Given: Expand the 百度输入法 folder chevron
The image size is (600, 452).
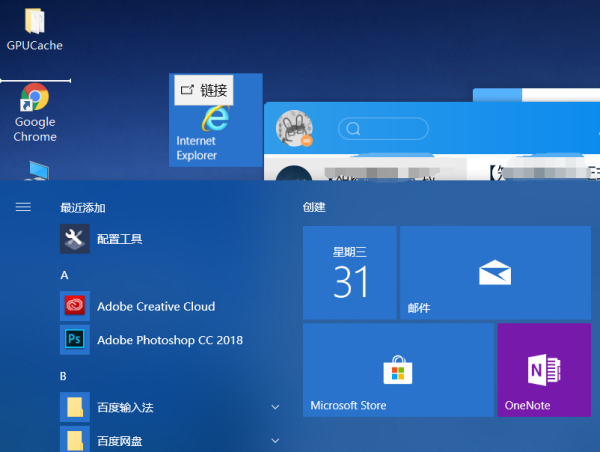Looking at the screenshot, I should pyautogui.click(x=275, y=407).
